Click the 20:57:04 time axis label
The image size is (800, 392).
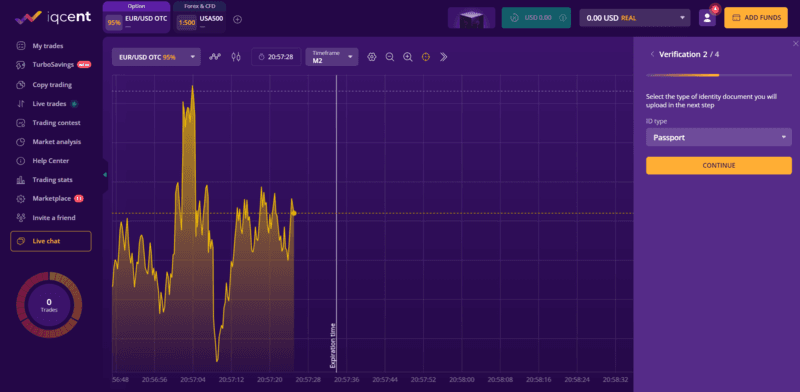point(193,380)
